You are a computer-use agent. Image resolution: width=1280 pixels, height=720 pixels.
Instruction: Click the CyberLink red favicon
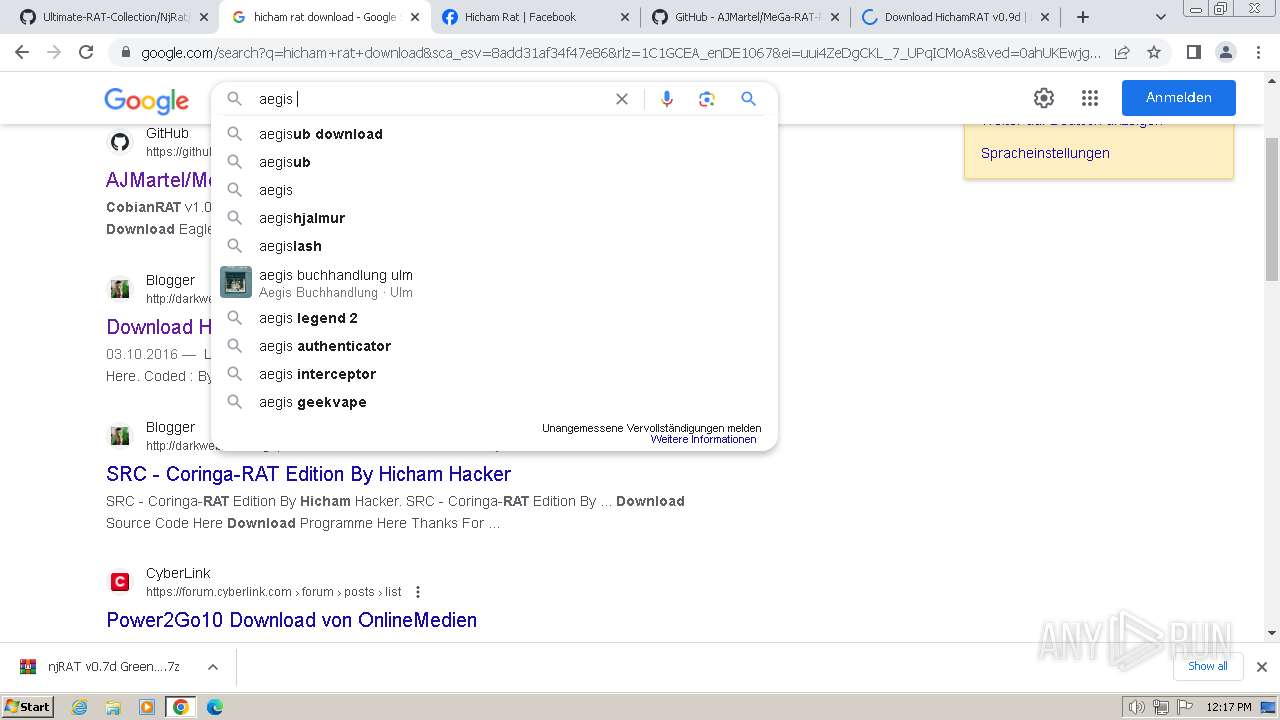(120, 582)
